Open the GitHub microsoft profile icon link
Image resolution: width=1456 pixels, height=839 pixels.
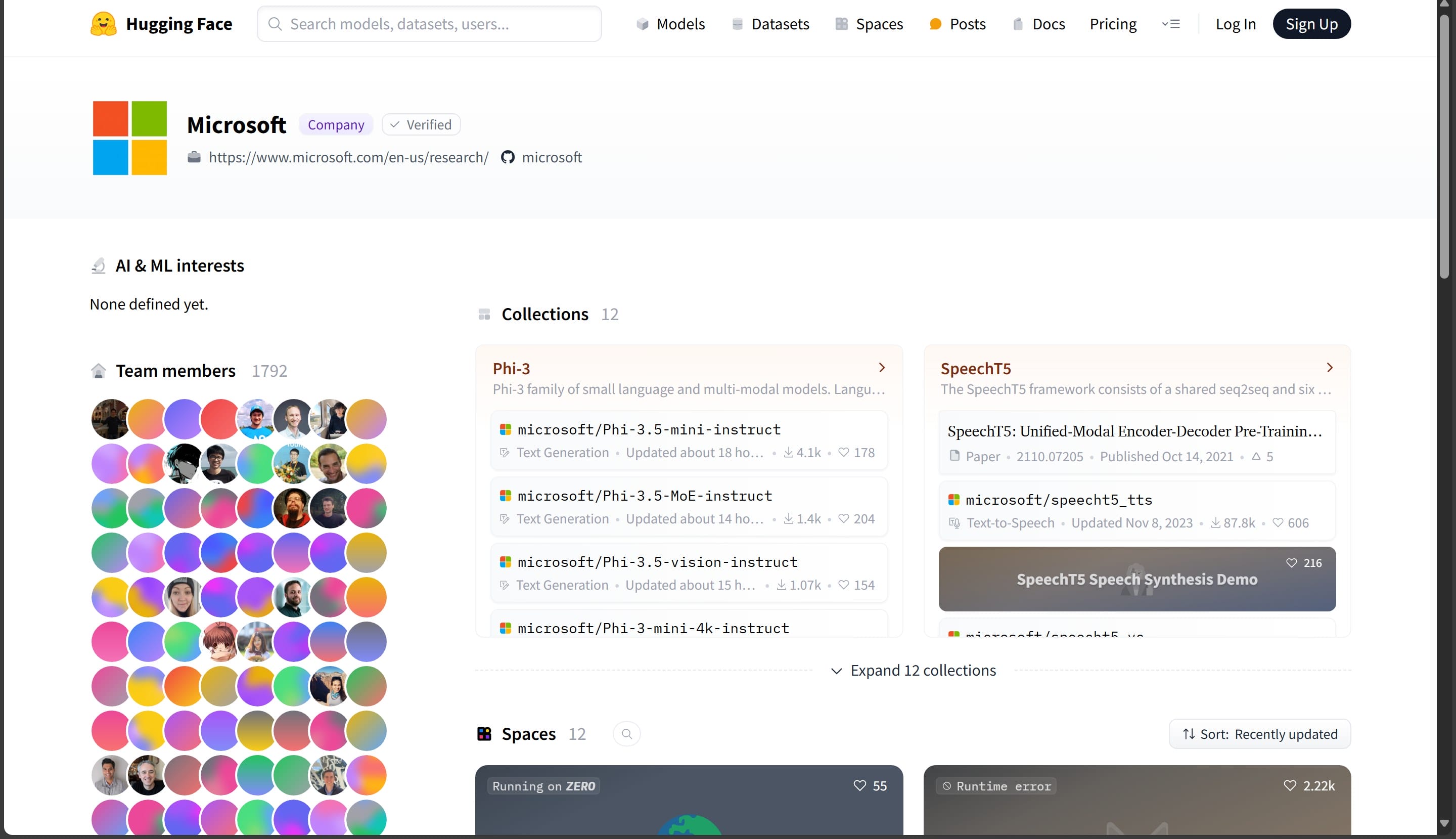pos(508,157)
